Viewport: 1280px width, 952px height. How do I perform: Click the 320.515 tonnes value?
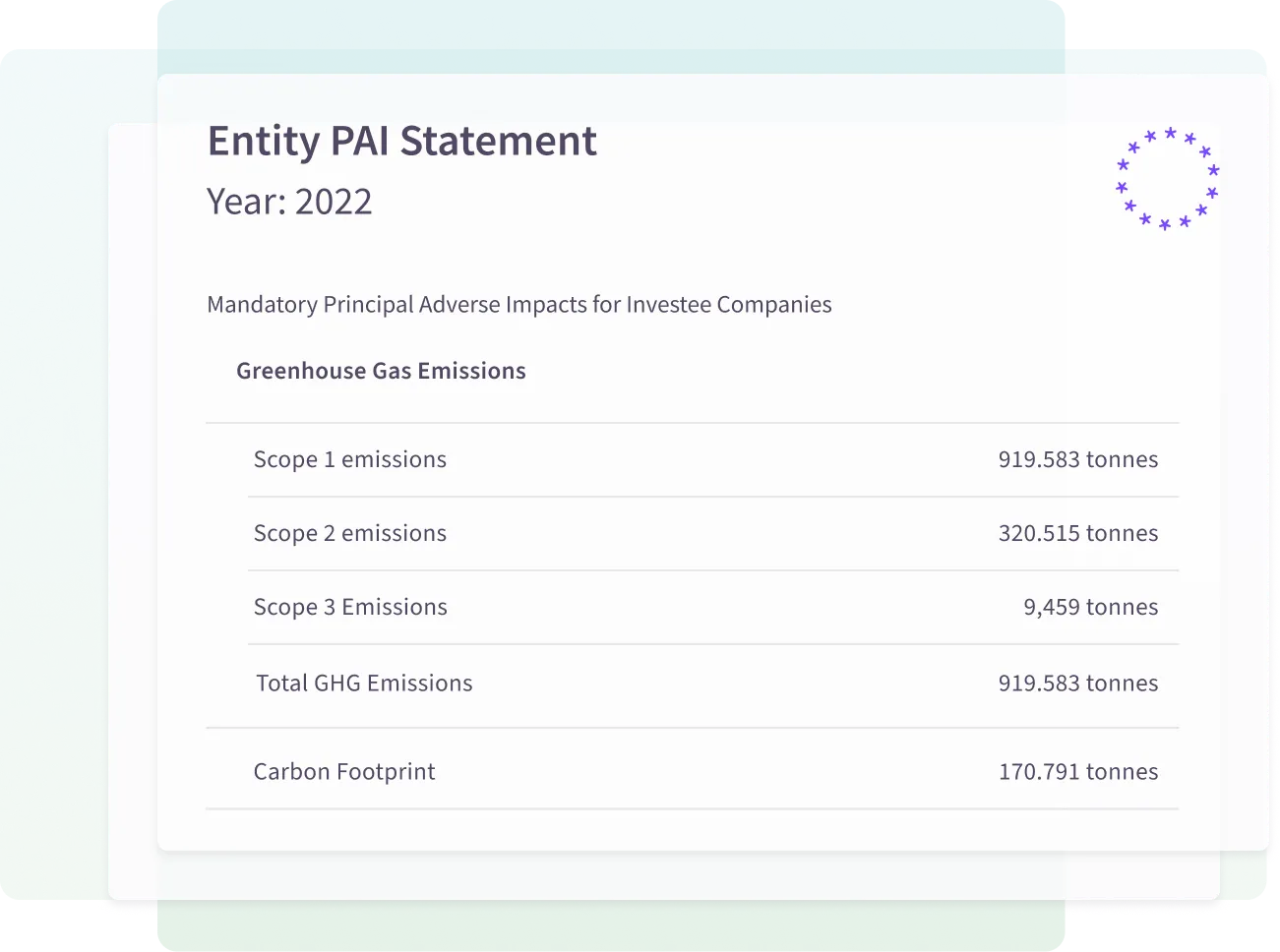[1077, 533]
